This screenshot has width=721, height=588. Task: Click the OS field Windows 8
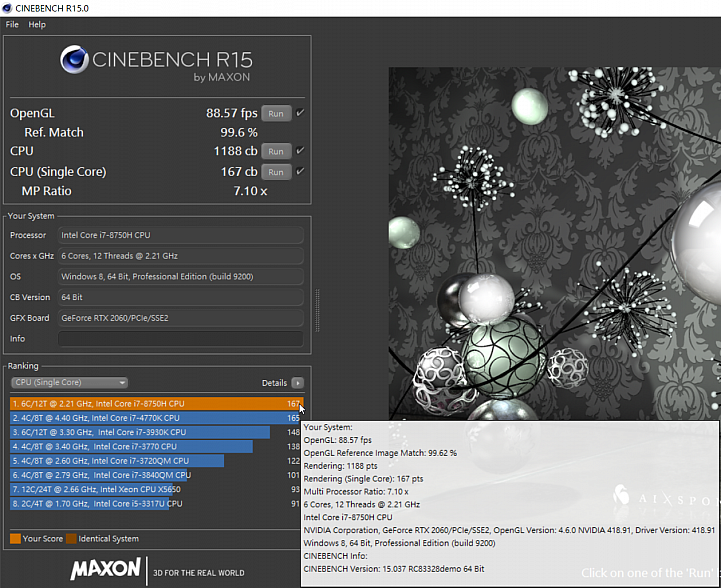click(x=180, y=276)
